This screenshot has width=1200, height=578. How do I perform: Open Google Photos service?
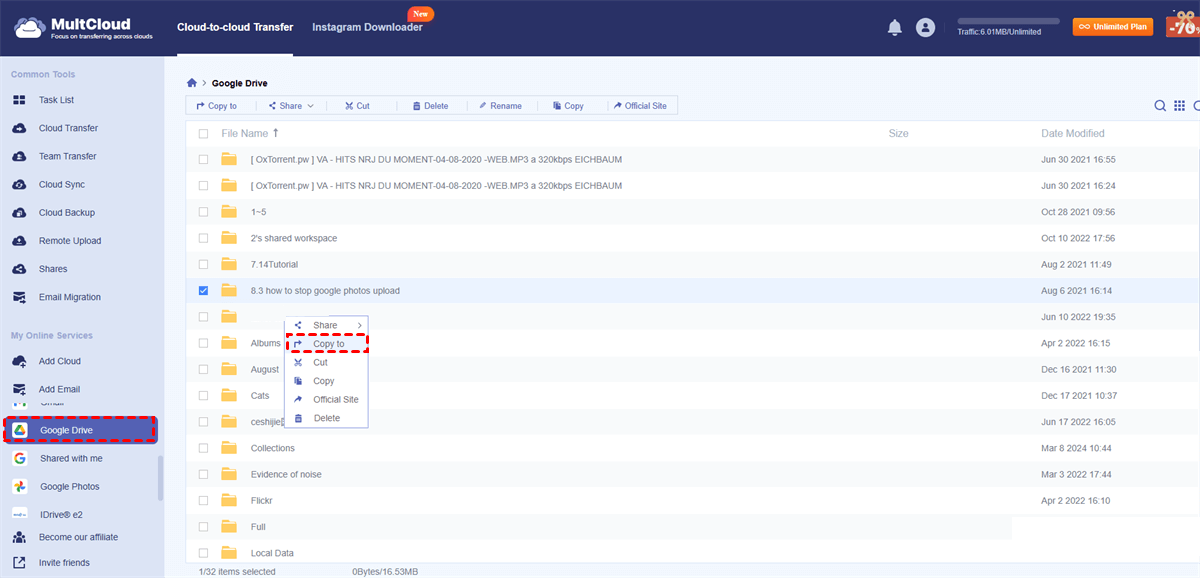point(69,486)
